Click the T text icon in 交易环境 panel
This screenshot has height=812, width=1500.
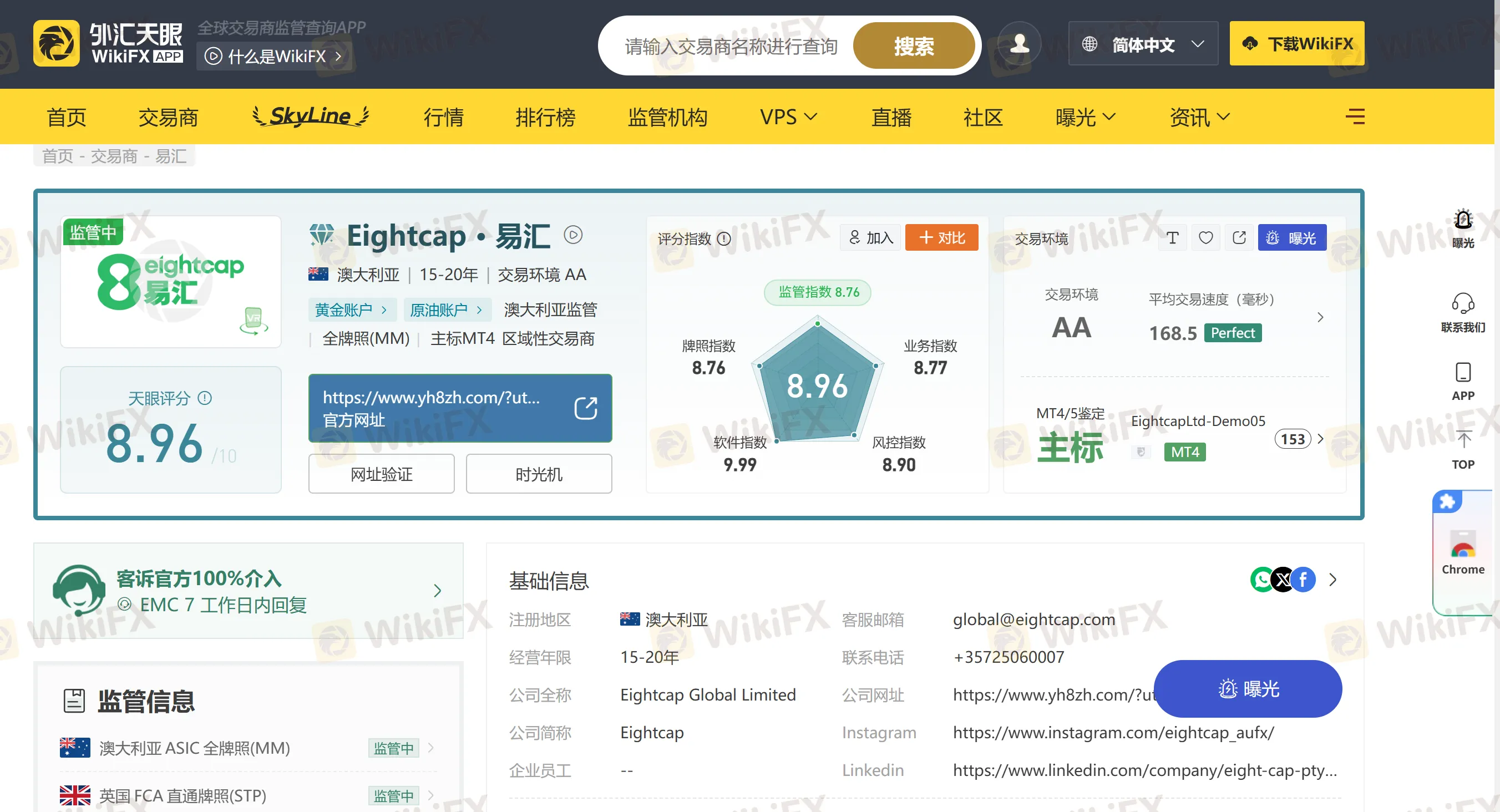click(1172, 237)
